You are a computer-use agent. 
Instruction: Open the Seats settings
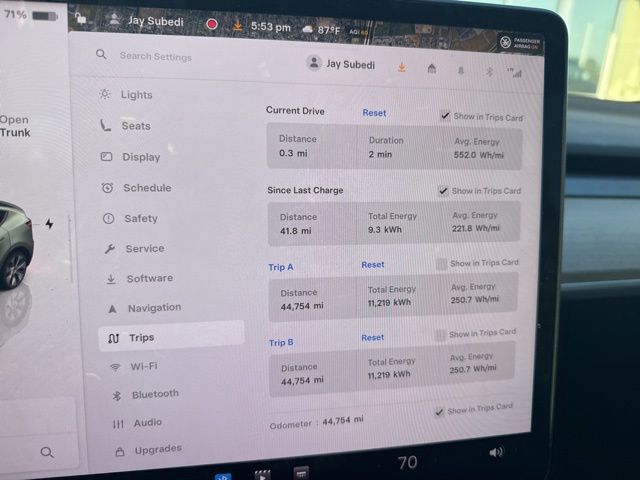[135, 126]
